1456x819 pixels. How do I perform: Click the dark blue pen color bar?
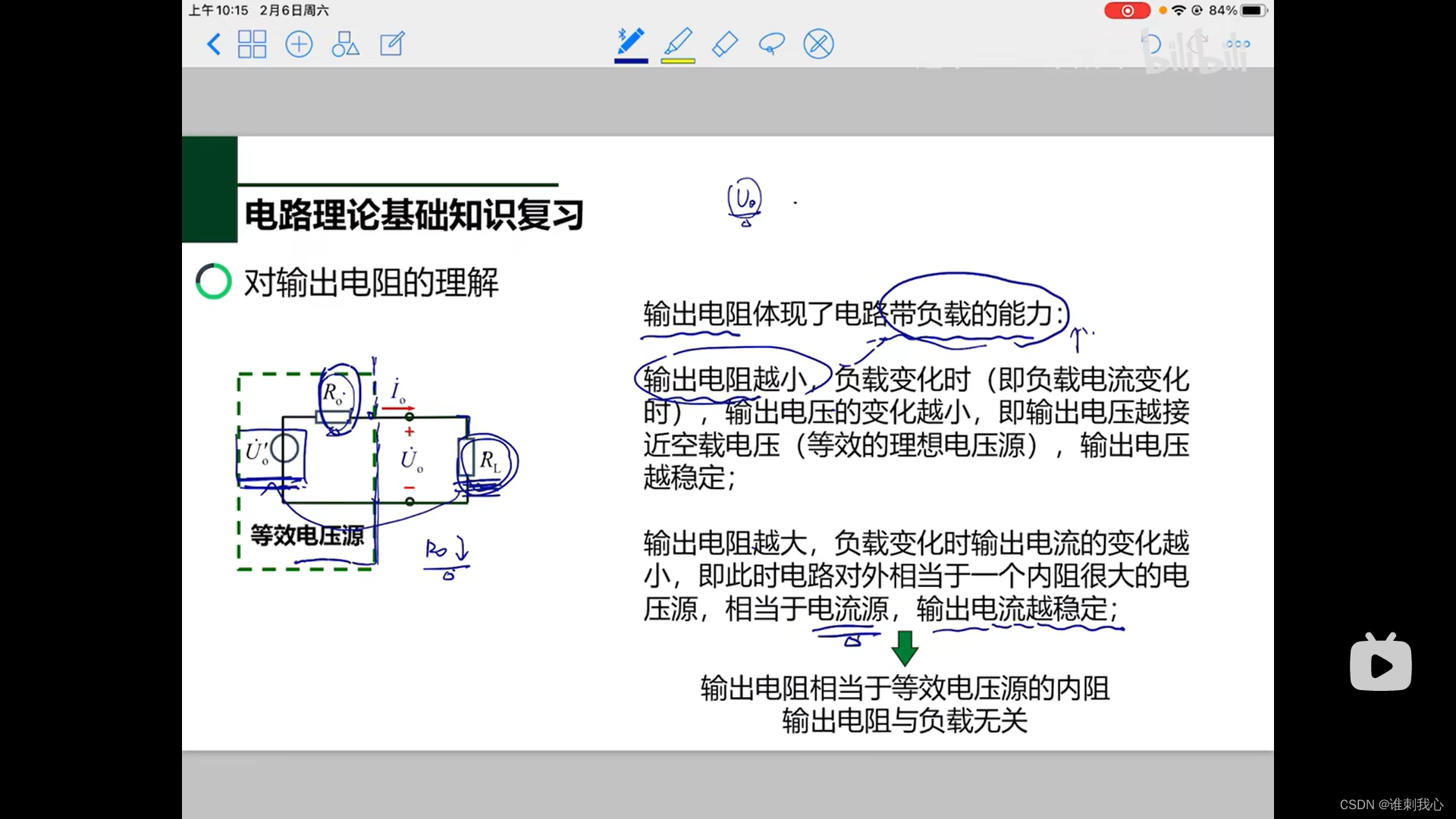coord(631,61)
